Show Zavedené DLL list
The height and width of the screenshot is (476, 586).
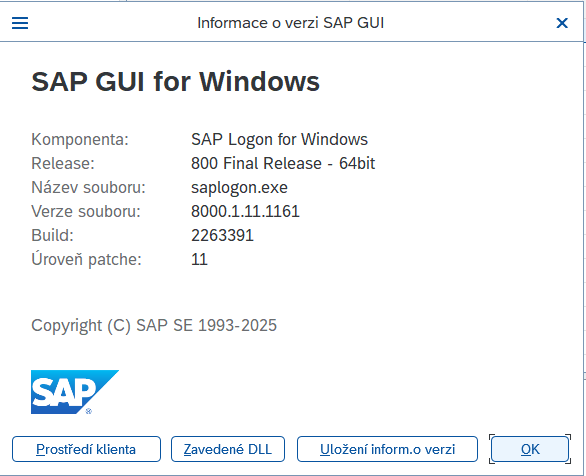228,449
